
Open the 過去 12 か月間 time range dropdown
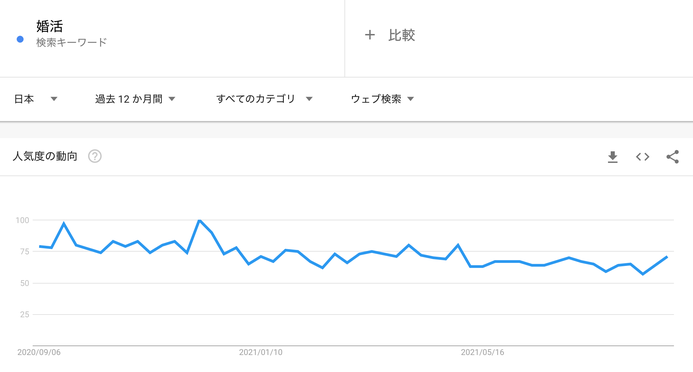point(135,99)
